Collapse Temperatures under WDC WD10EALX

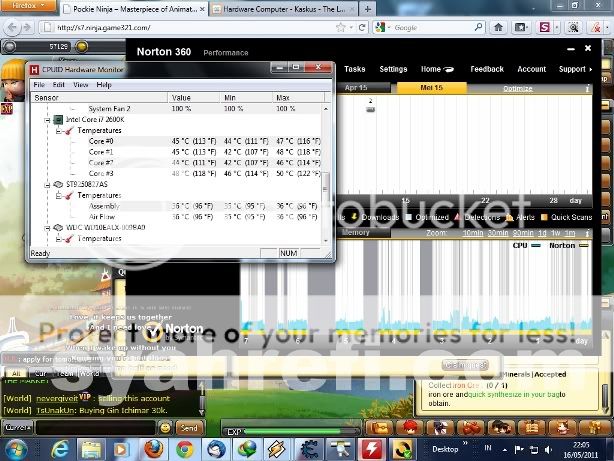(58, 239)
